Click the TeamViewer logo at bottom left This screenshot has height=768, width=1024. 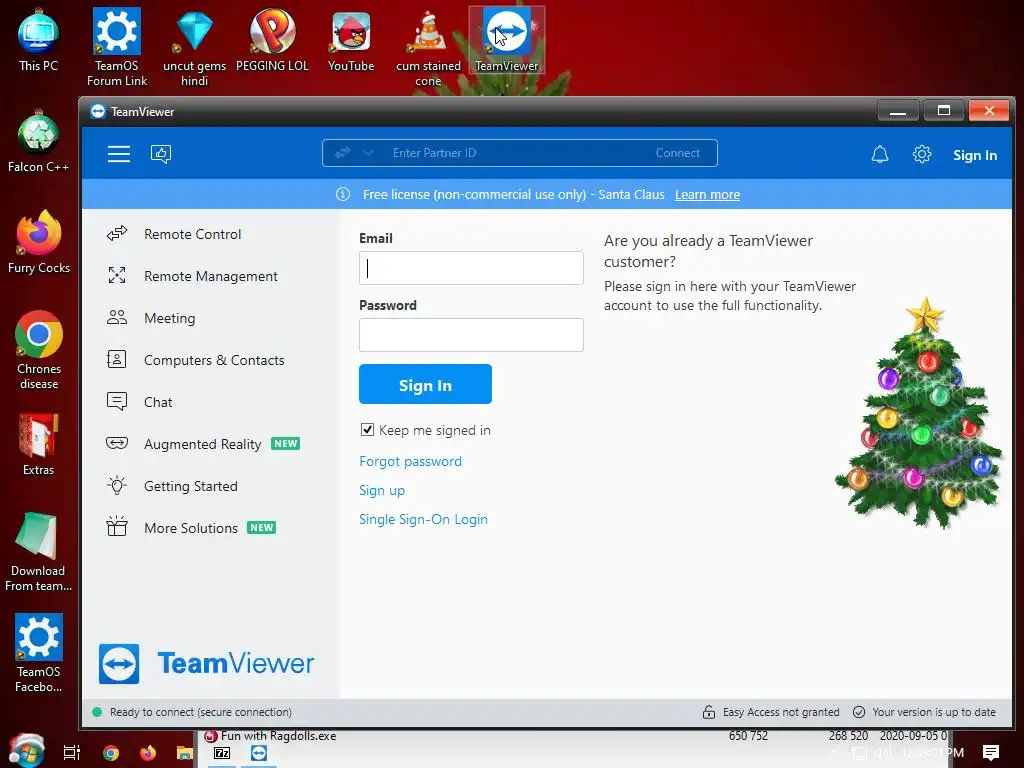pyautogui.click(x=206, y=664)
